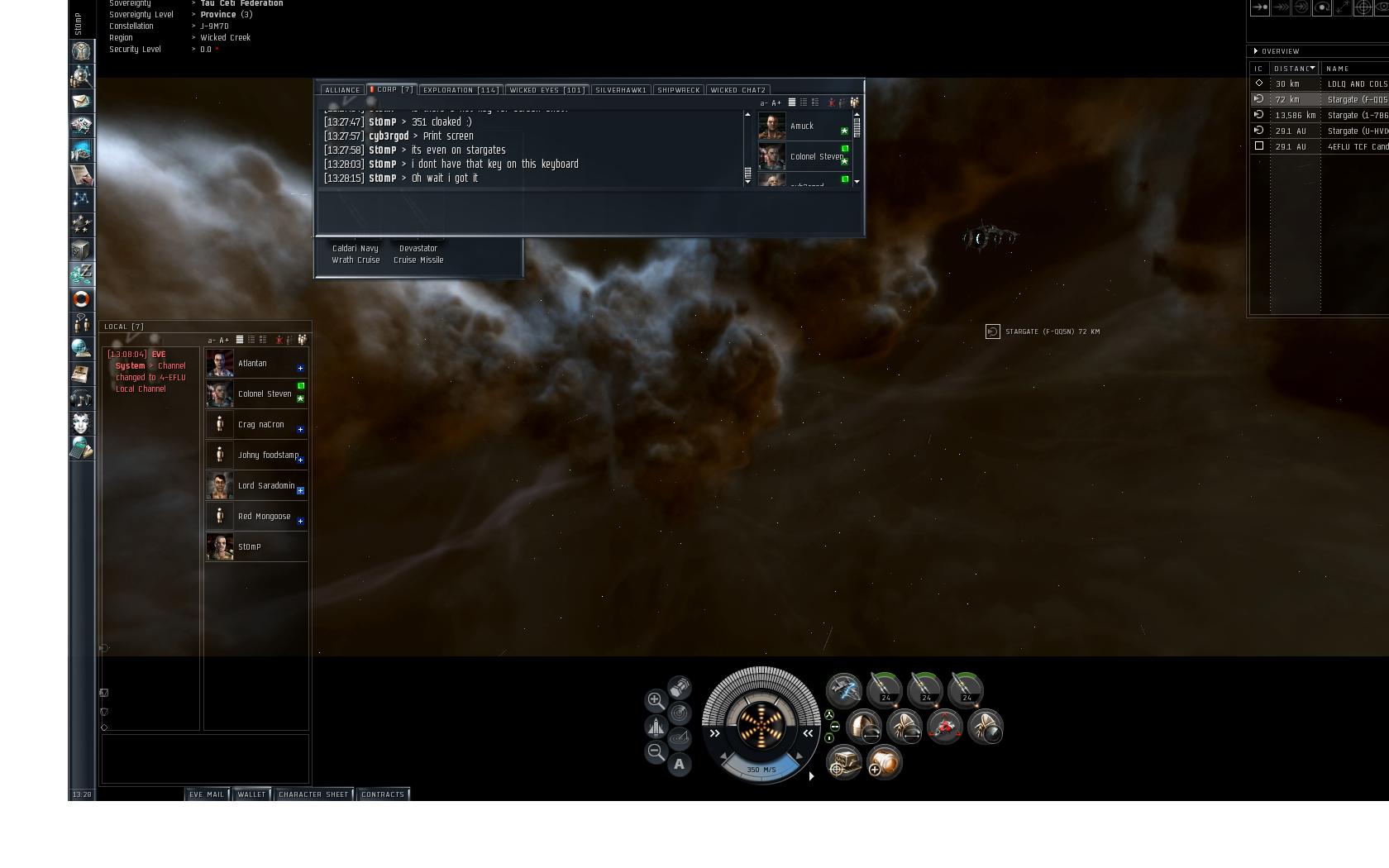This screenshot has height=868, width=1389.
Task: Select Amuck in the Corp member list
Action: (x=804, y=126)
